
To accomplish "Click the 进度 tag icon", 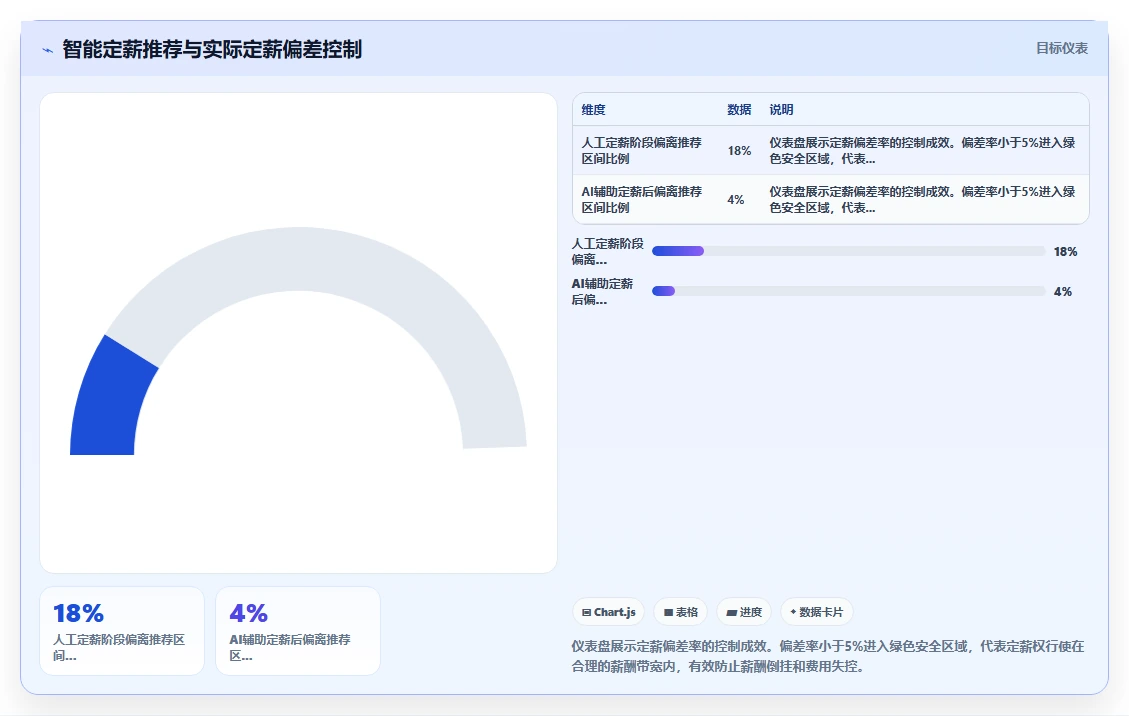I will point(732,612).
